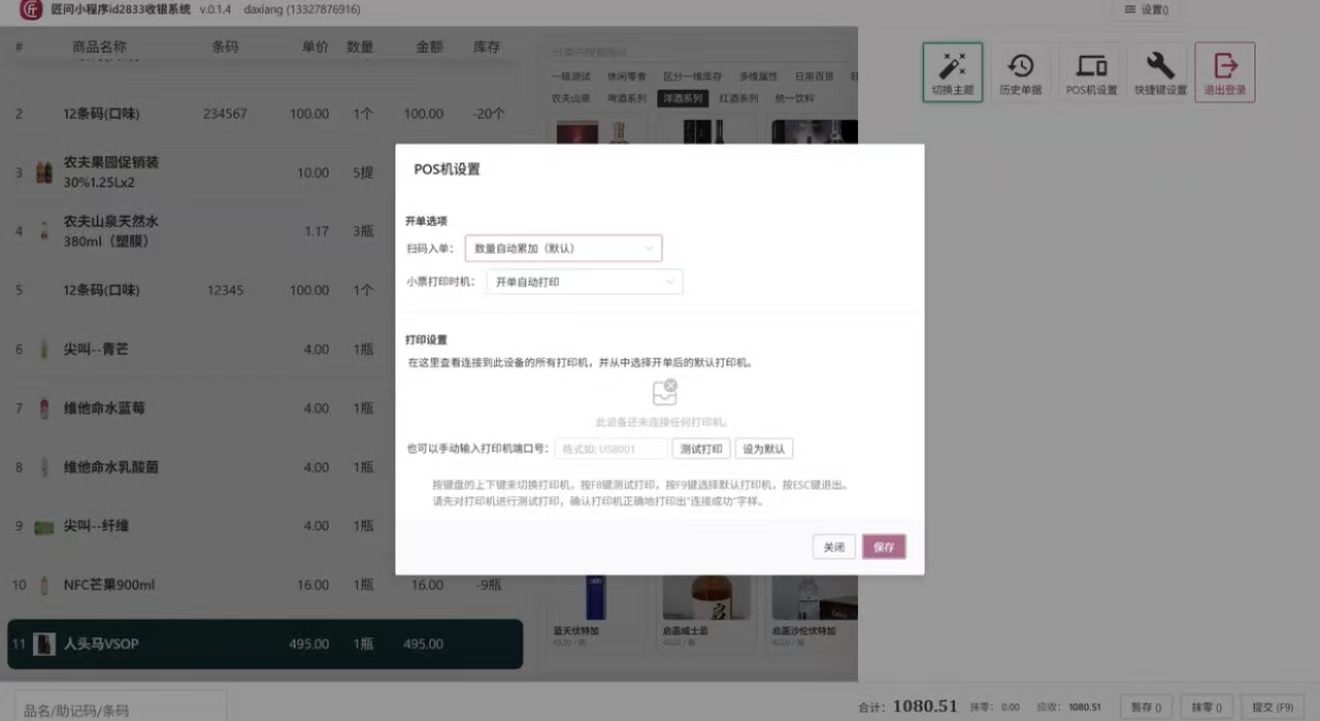Click the 库存 column header
The width and height of the screenshot is (1320, 721).
tap(486, 47)
